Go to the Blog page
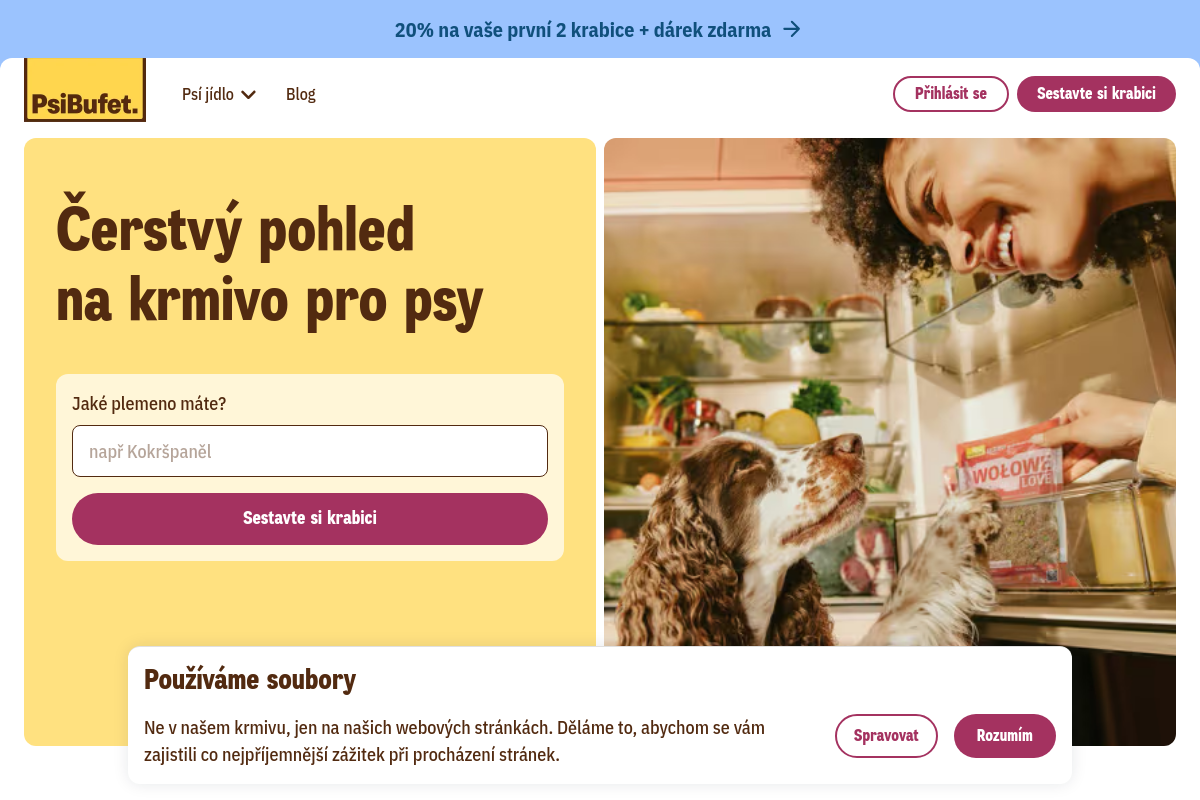The image size is (1200, 800). pos(301,94)
